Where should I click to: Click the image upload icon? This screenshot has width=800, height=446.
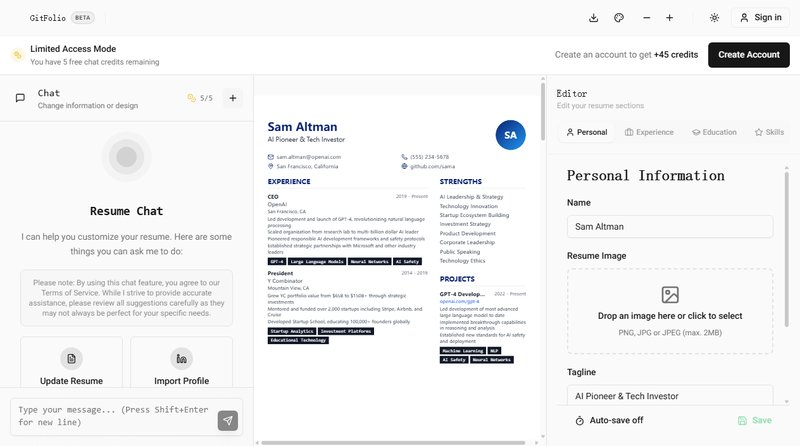click(670, 295)
